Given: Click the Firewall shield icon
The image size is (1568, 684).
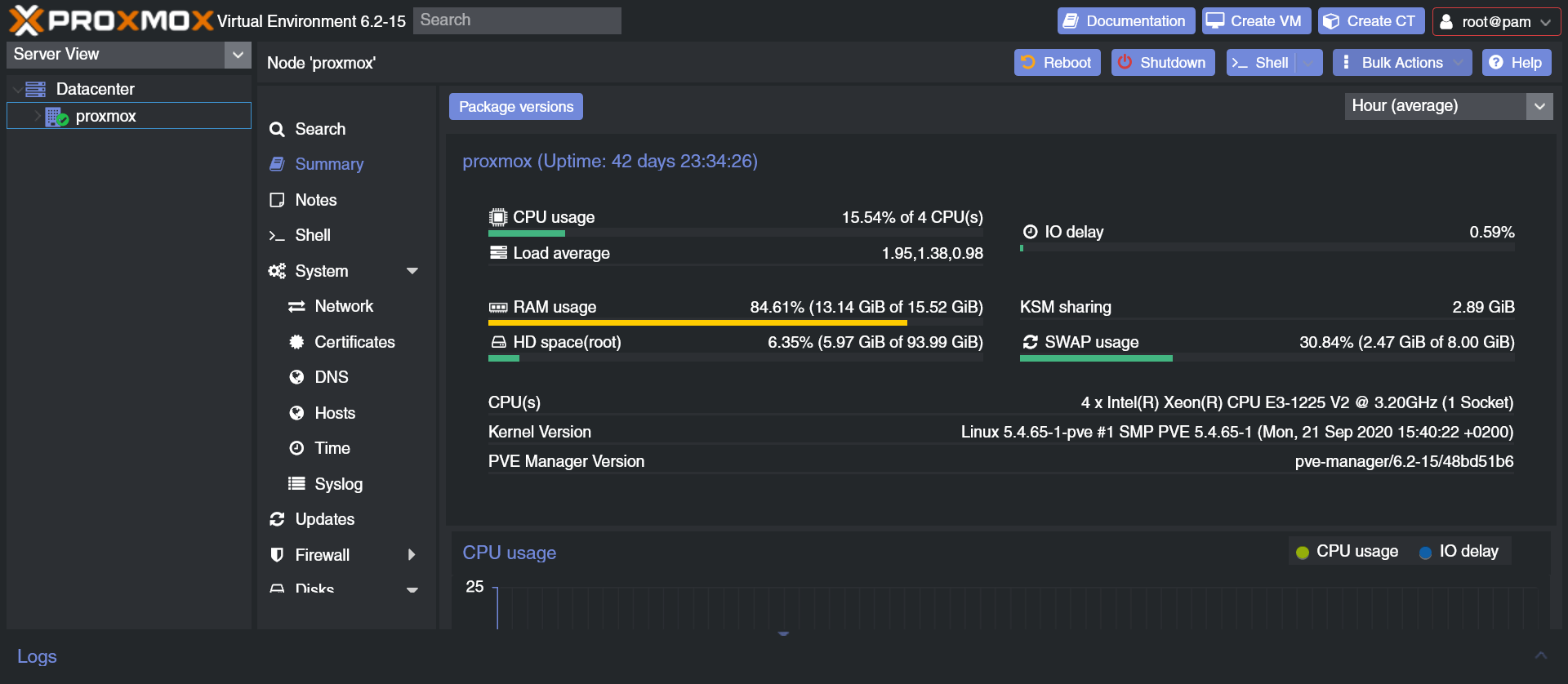Looking at the screenshot, I should pyautogui.click(x=277, y=555).
